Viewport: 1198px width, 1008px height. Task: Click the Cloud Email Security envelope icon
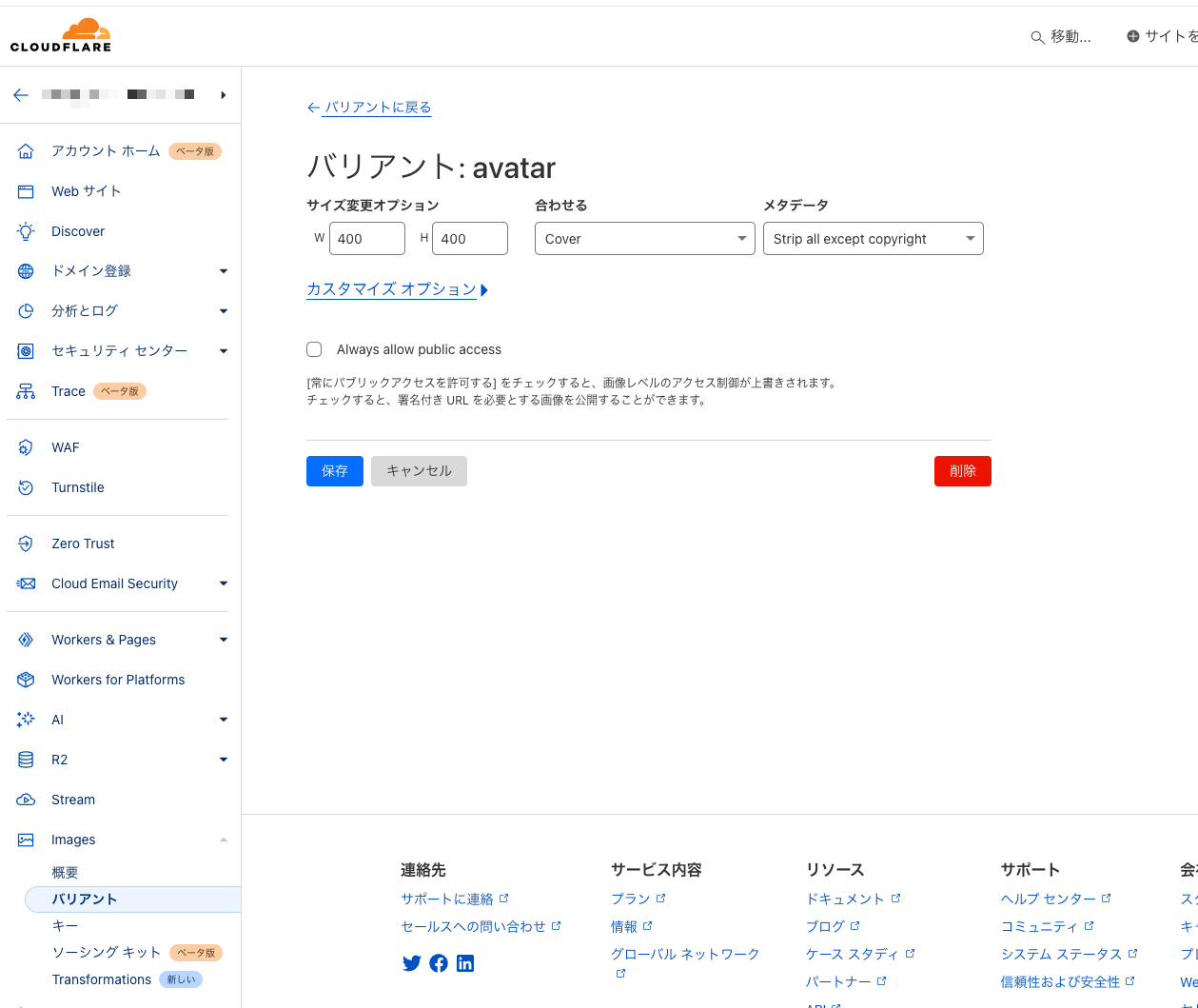(x=26, y=583)
